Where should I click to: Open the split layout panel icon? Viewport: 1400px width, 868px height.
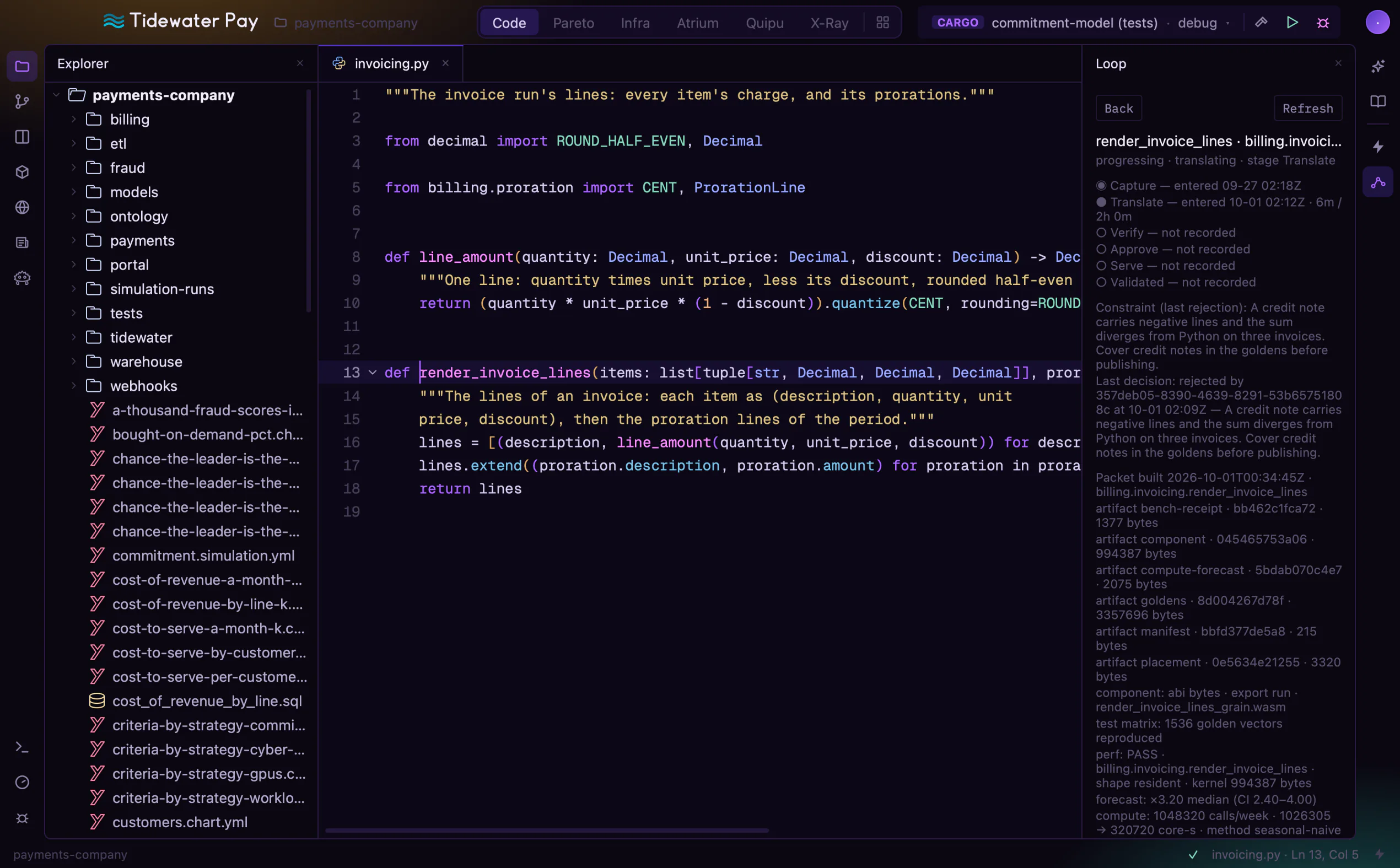[x=22, y=137]
